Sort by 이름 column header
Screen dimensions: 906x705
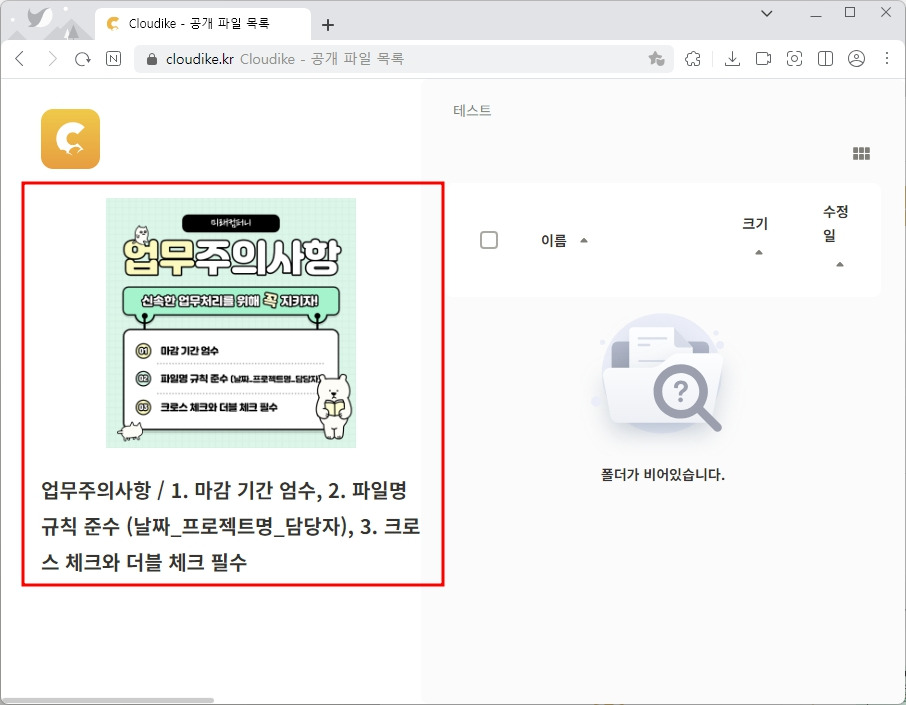(x=564, y=240)
